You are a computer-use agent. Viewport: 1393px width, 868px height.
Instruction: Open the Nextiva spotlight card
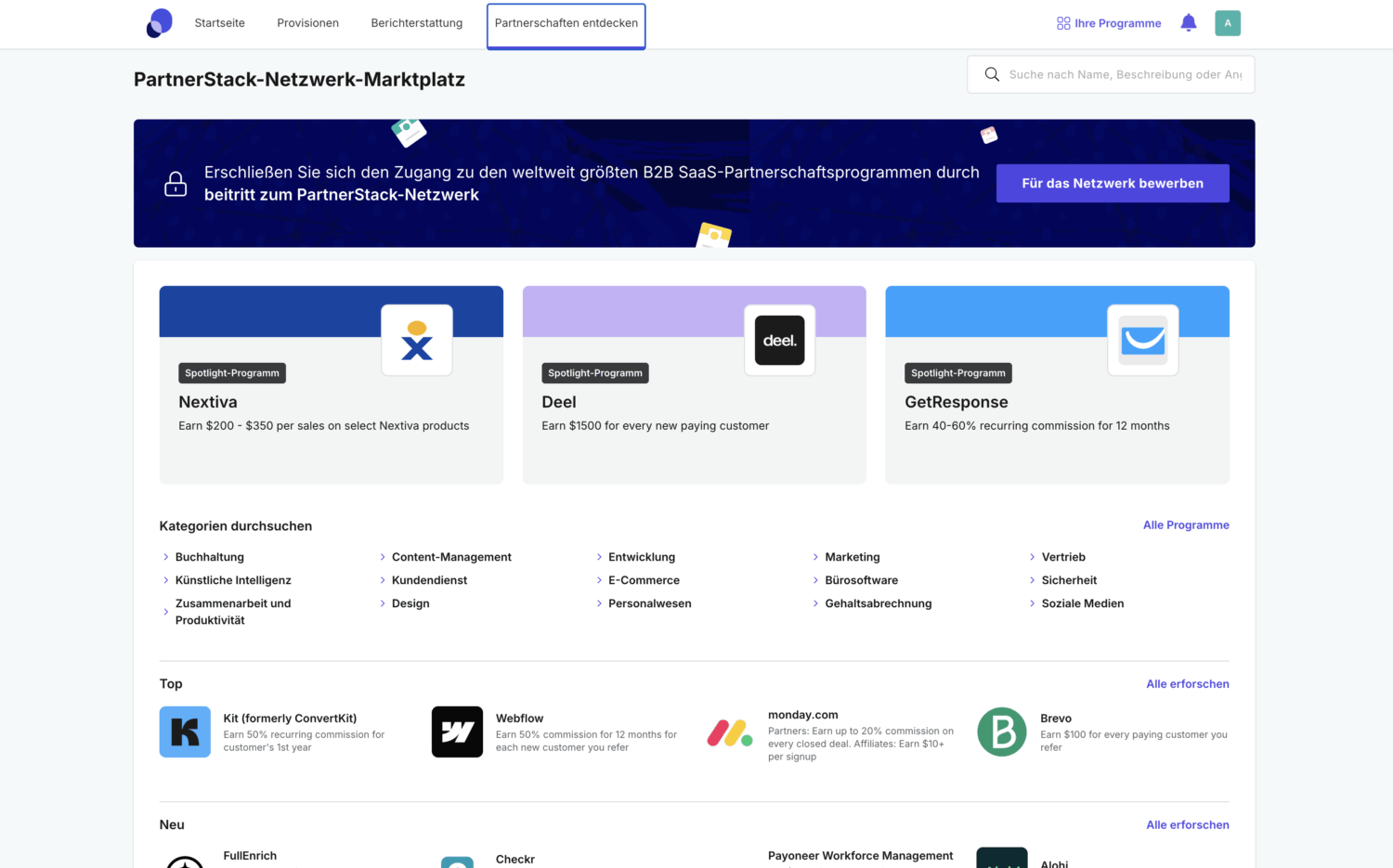[332, 384]
